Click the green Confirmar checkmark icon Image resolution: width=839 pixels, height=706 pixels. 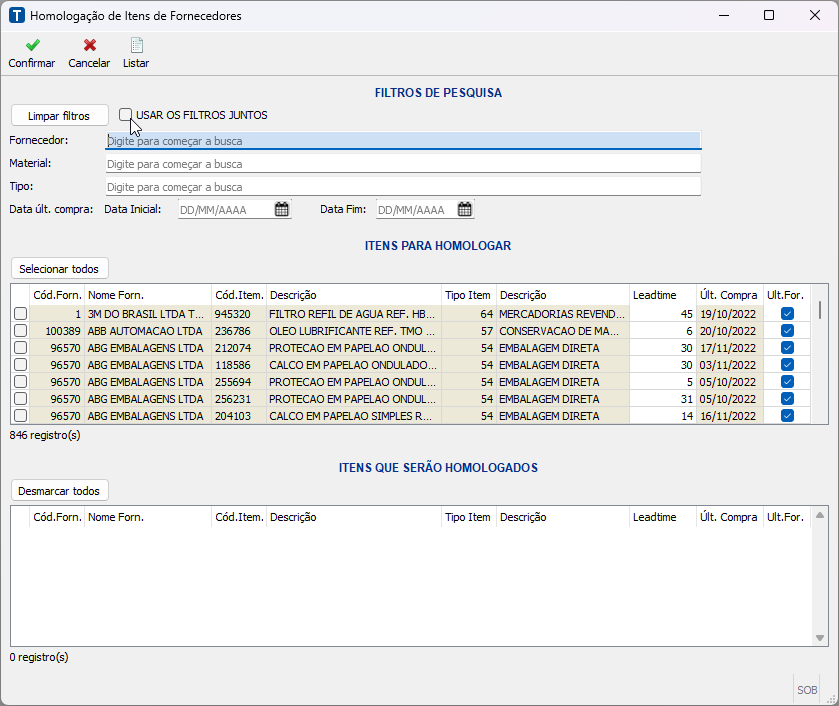[x=32, y=45]
